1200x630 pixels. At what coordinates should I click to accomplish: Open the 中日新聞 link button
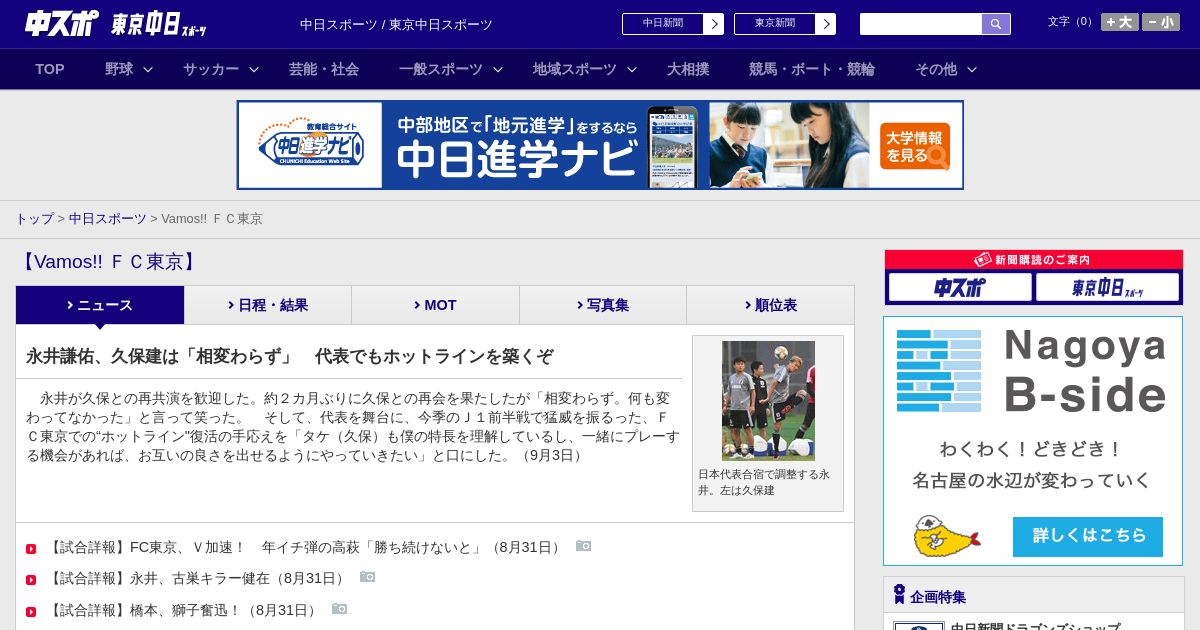663,24
